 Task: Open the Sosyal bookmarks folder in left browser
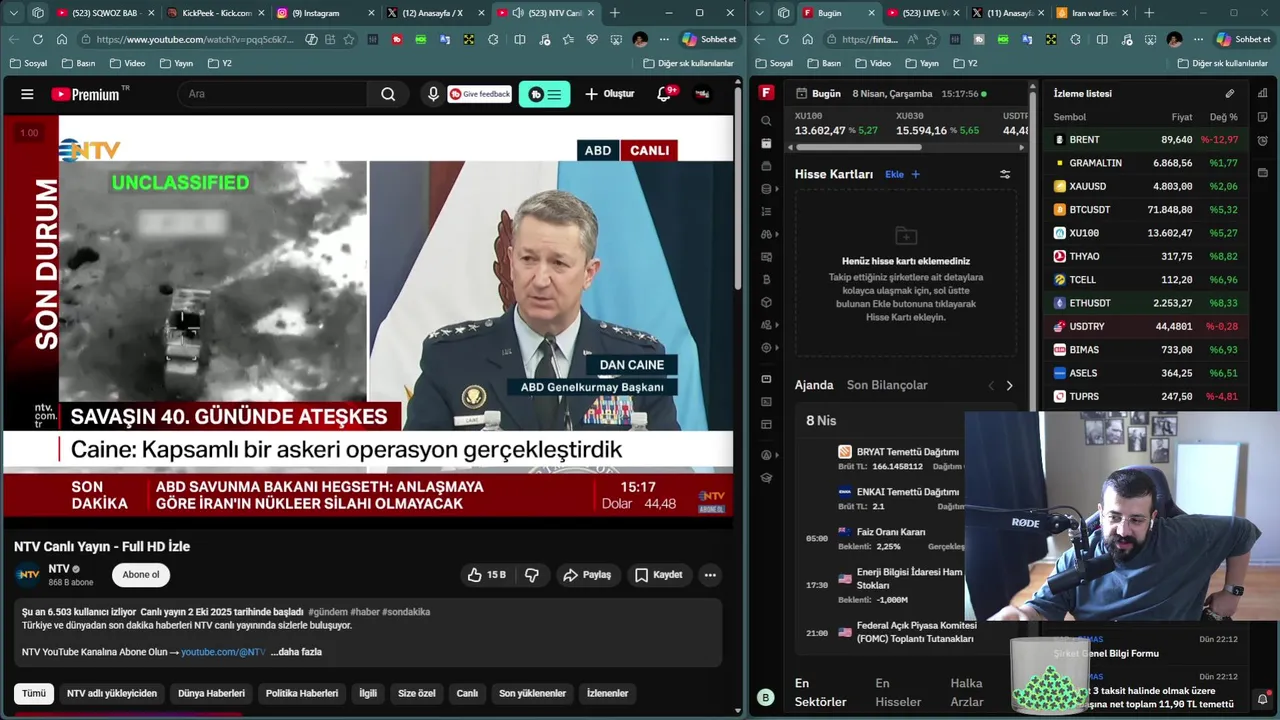(x=28, y=63)
